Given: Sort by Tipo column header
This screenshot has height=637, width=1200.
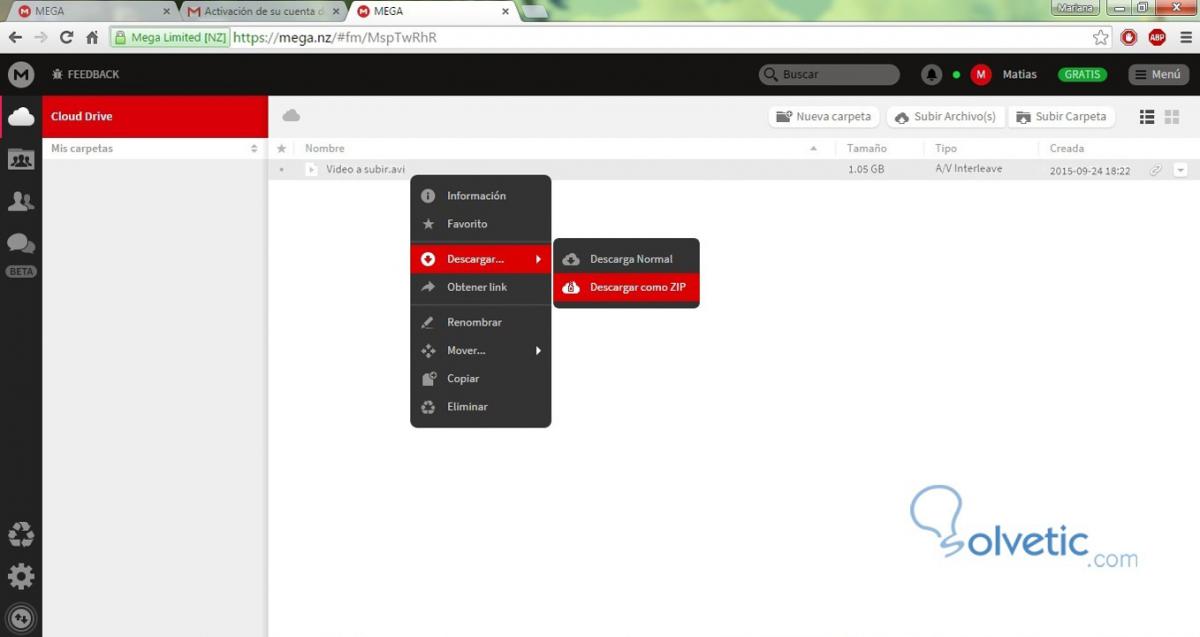Looking at the screenshot, I should 946,148.
